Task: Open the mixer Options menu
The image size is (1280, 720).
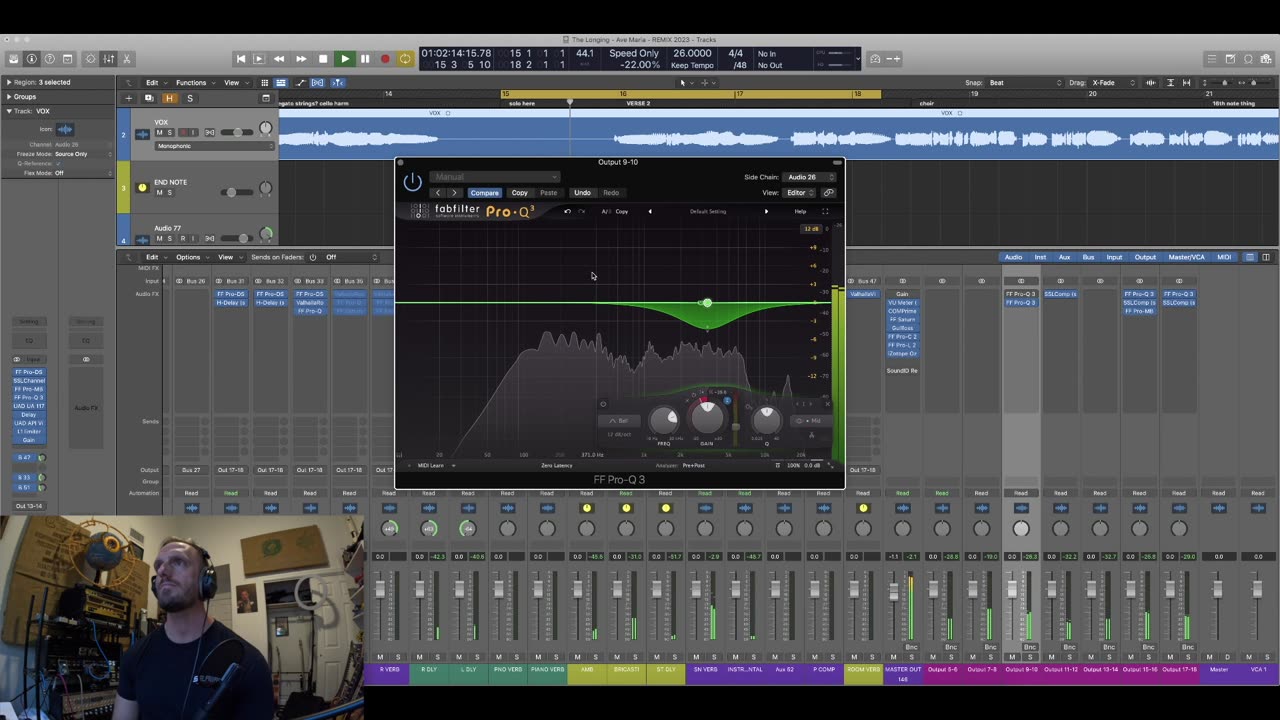Action: coord(190,257)
